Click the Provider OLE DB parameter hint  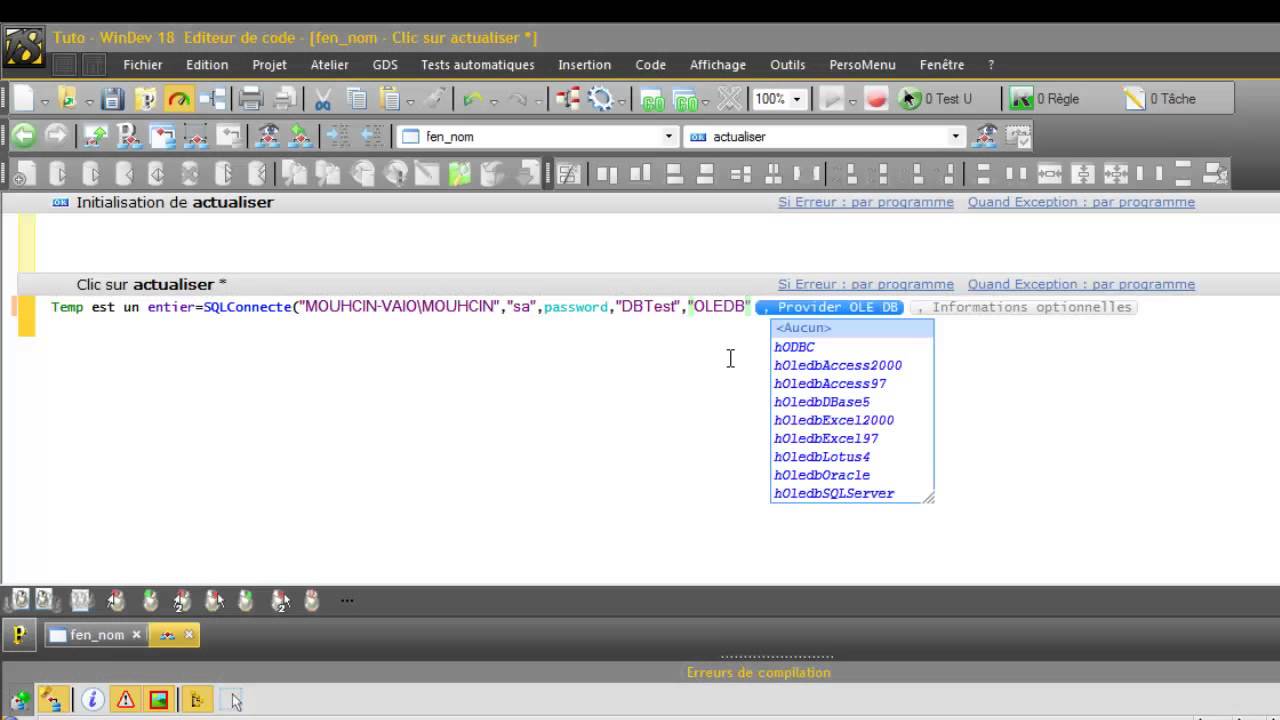(830, 307)
